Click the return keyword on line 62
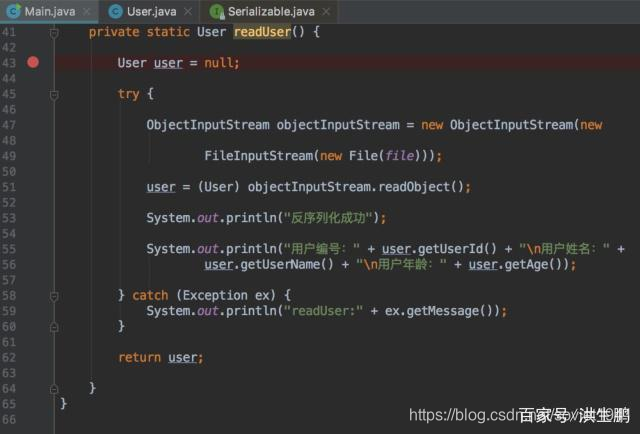This screenshot has width=640, height=434. [139, 358]
